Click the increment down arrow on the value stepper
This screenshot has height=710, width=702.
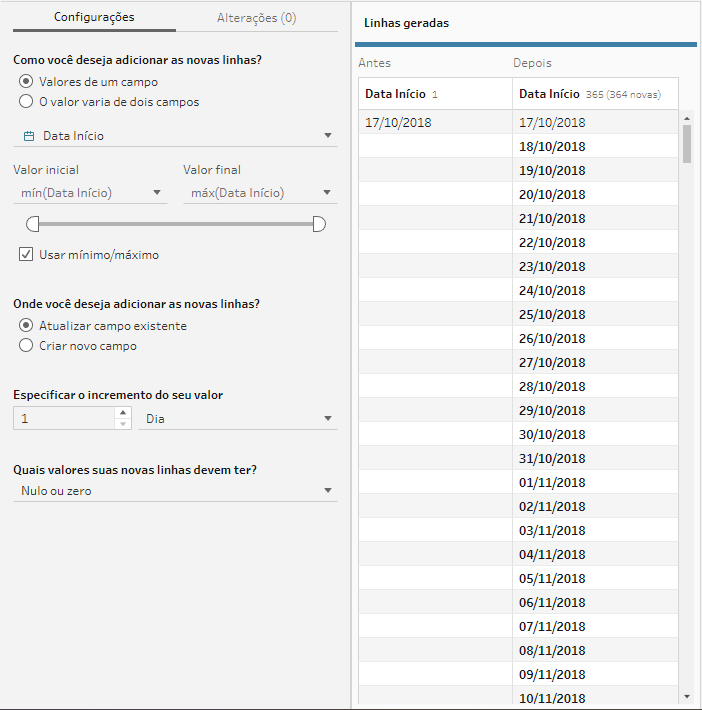point(123,424)
